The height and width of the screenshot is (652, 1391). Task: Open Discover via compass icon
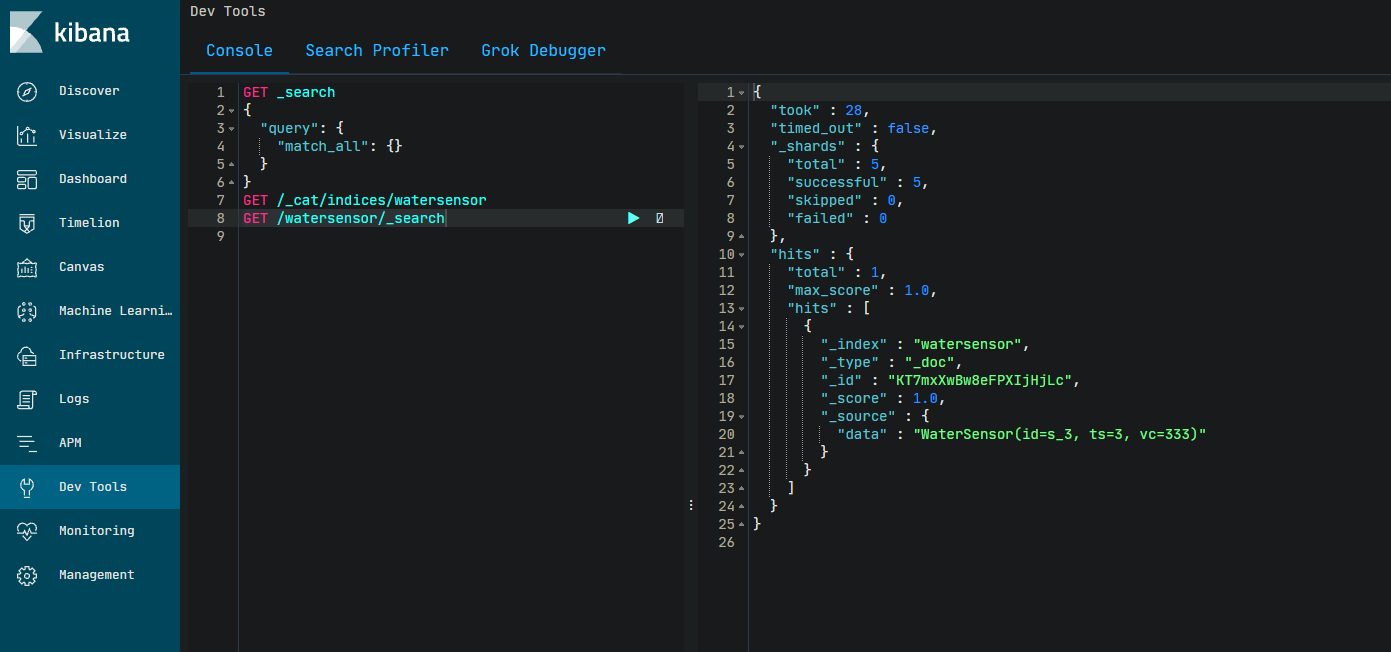(x=27, y=91)
